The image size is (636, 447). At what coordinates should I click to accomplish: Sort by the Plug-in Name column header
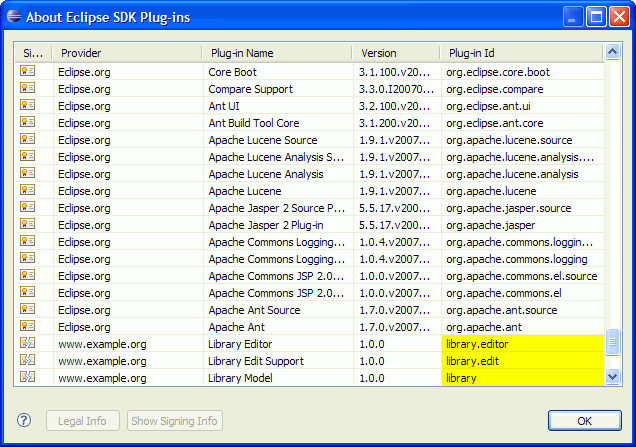276,53
